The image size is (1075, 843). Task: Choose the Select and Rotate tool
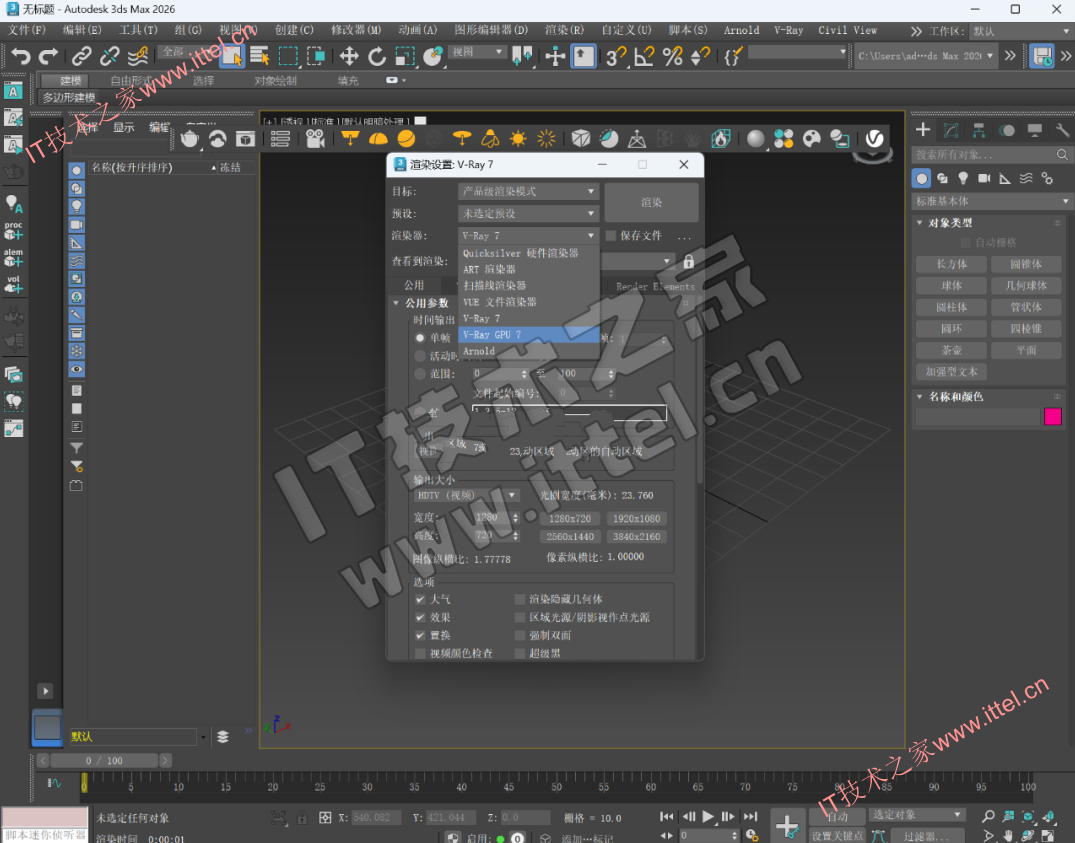(376, 56)
